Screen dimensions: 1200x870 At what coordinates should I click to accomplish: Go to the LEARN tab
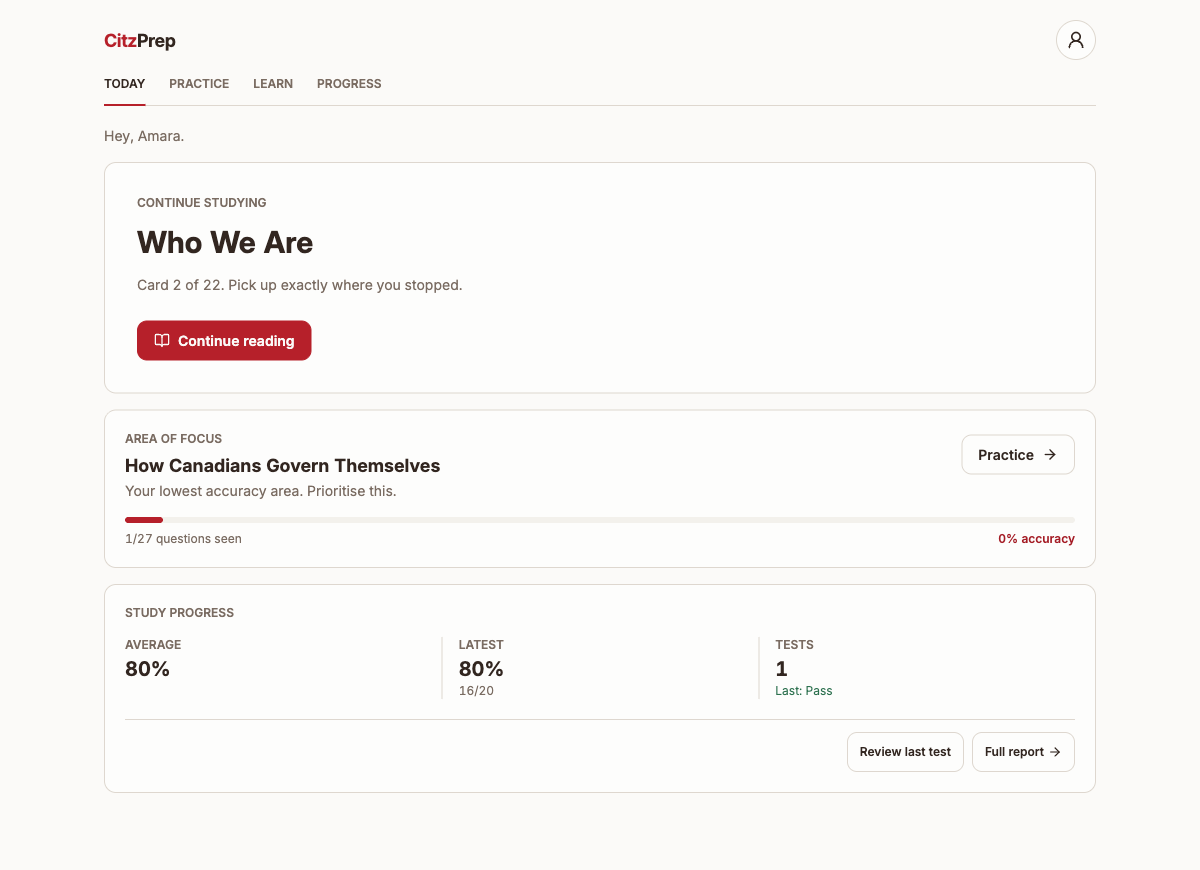pyautogui.click(x=273, y=84)
